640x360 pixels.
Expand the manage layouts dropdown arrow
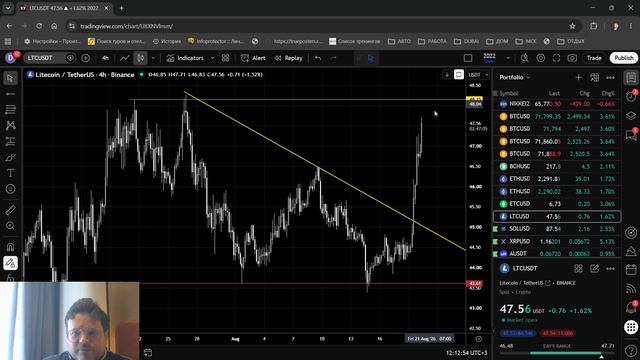click(x=508, y=58)
